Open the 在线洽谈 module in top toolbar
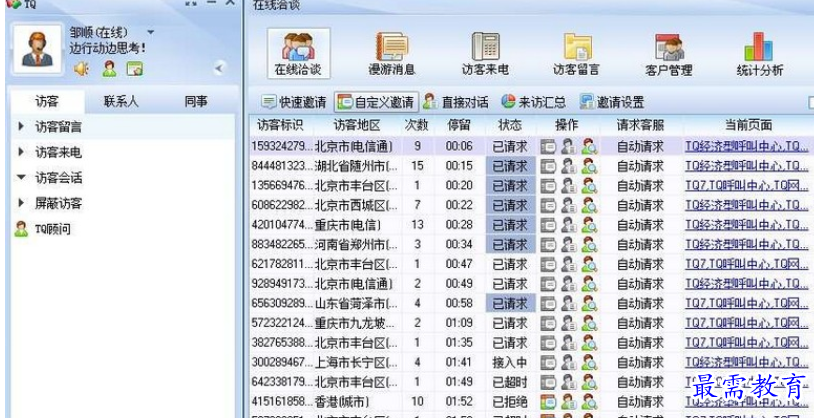Screen dimensions: 814x418 point(299,53)
